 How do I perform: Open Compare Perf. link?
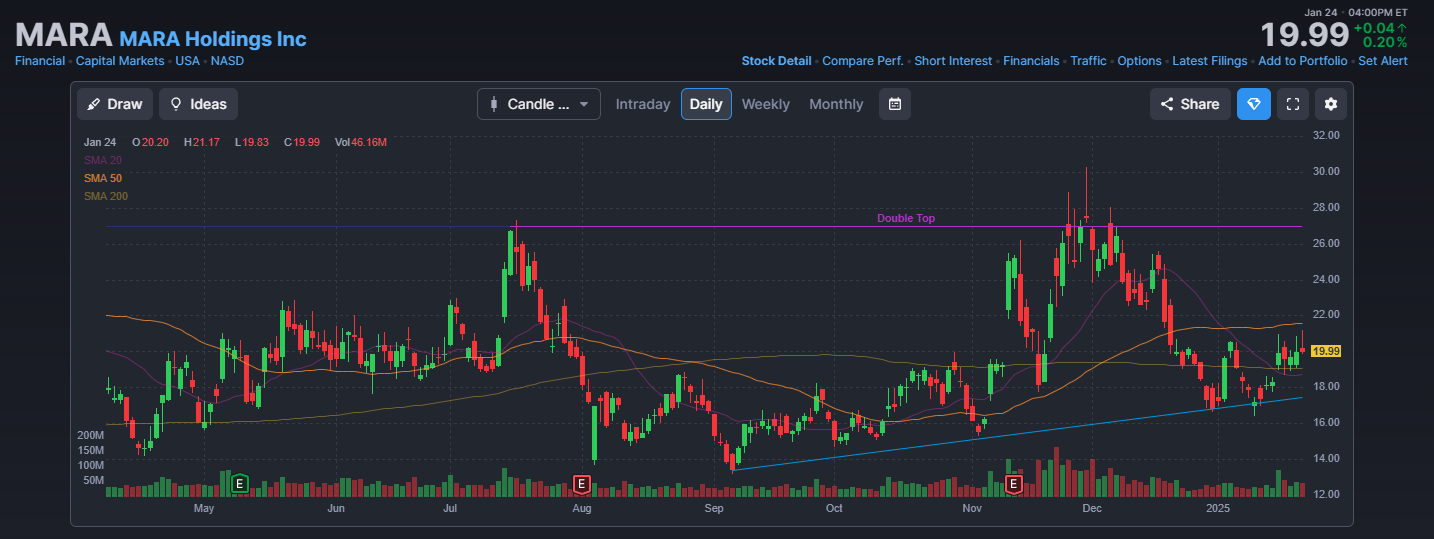[863, 61]
